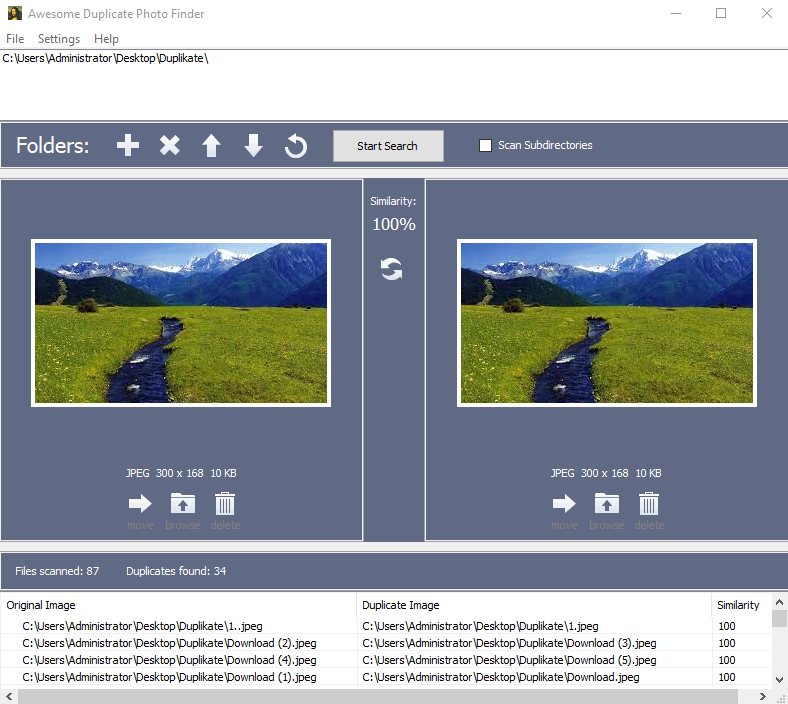Screen dimensions: 788x704
Task: Click browse folder icon under the right image
Action: (607, 503)
